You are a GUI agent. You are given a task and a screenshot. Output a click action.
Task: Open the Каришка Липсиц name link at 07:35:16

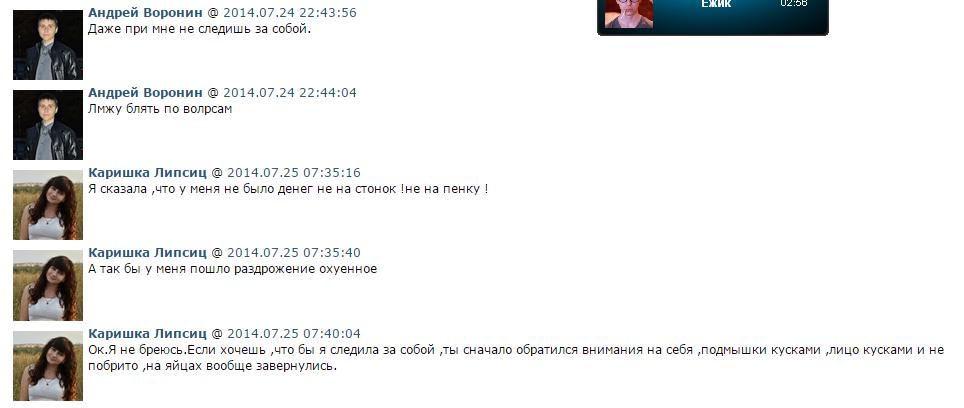coord(148,173)
